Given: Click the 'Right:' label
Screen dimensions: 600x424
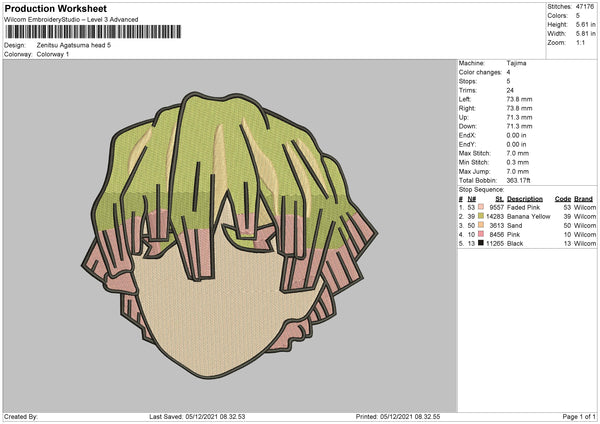Looking at the screenshot, I should pos(467,108).
